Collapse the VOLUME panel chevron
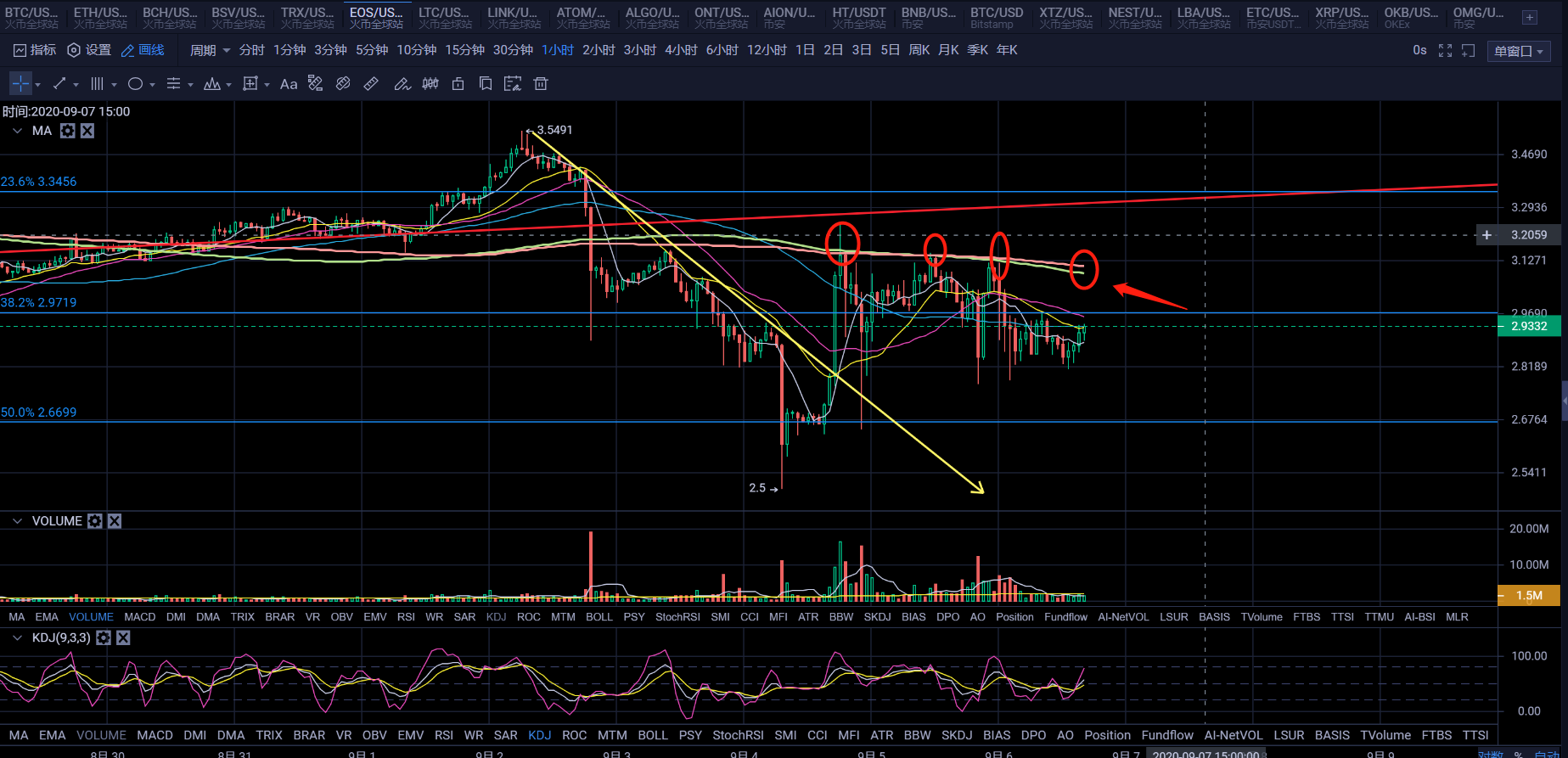 click(17, 521)
